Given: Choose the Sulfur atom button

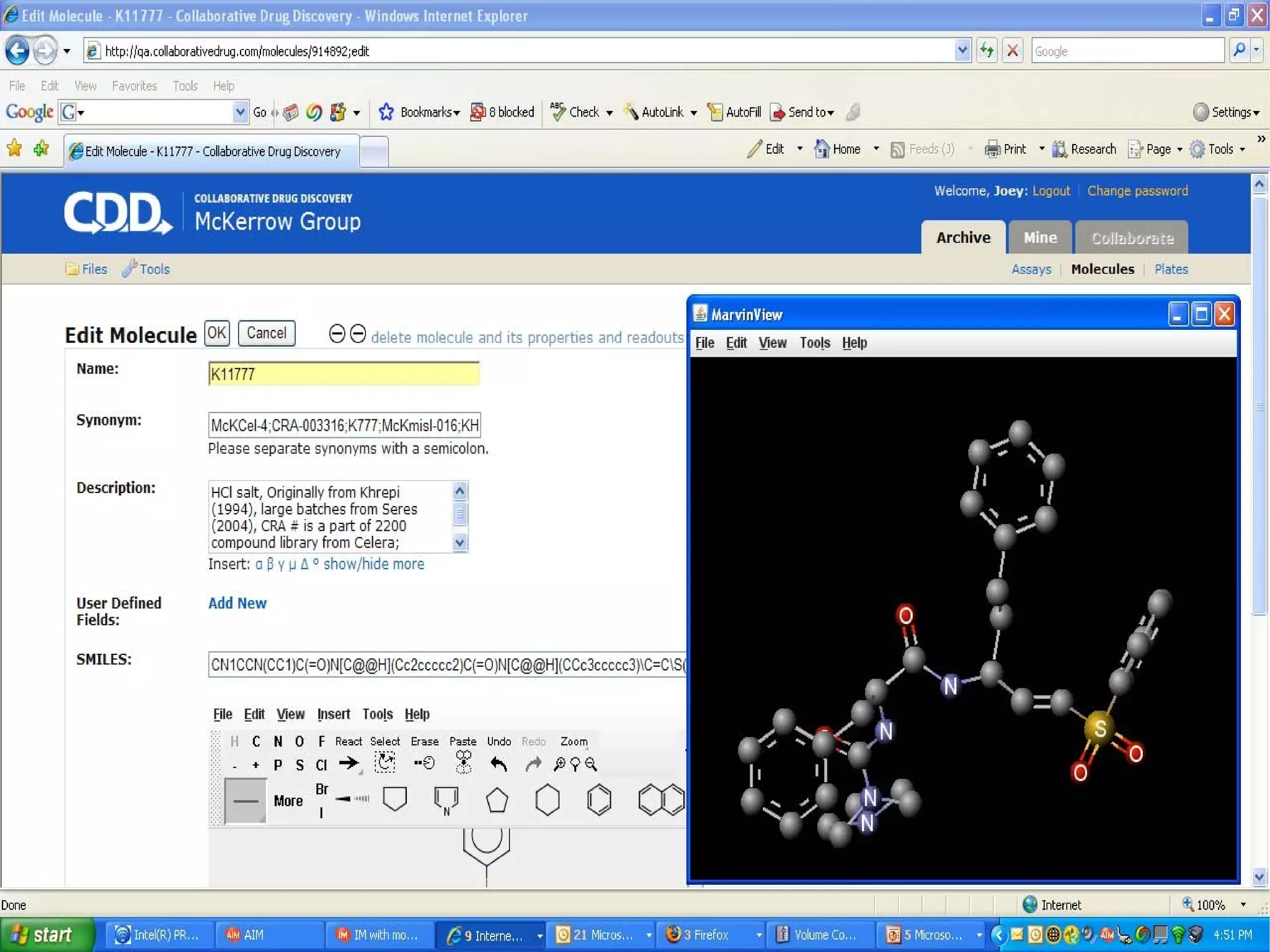Looking at the screenshot, I should click(300, 765).
